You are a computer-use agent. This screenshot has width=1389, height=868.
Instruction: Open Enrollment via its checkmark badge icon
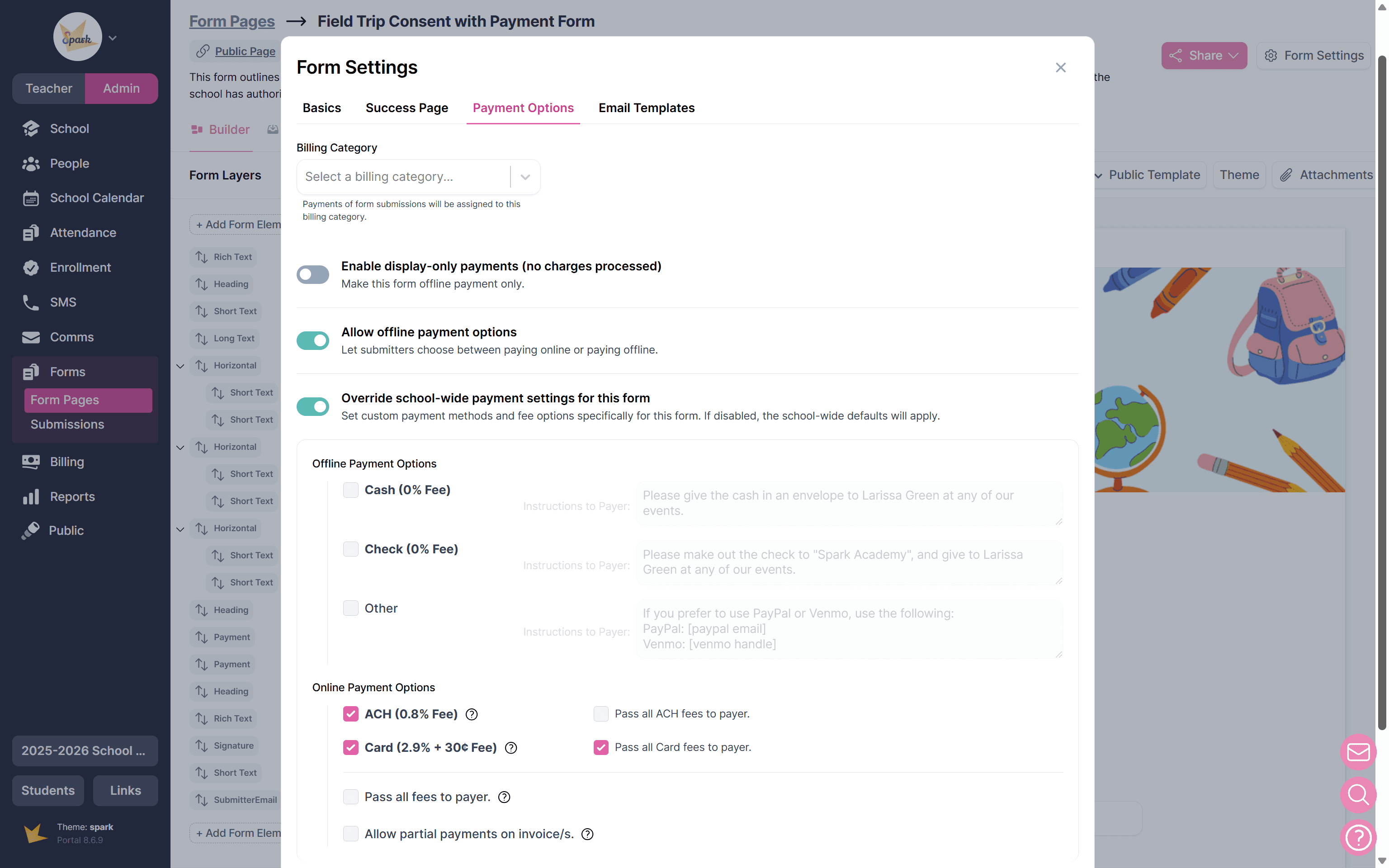(31, 268)
